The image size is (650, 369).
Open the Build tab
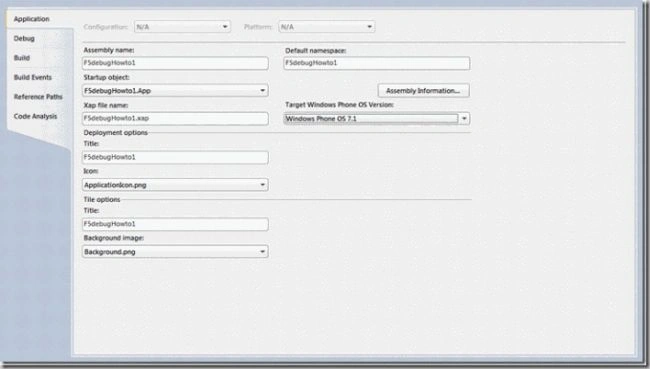(x=22, y=58)
